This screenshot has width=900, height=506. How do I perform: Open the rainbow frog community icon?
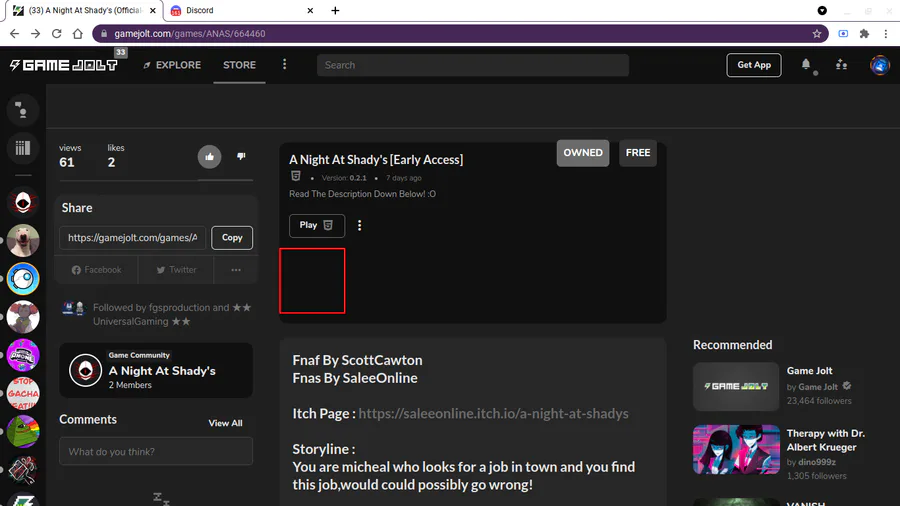23,431
